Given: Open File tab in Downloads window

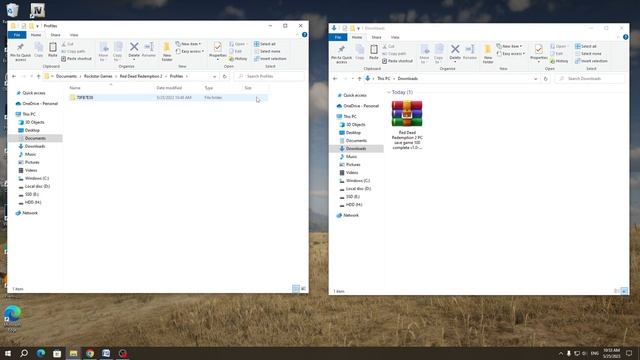Looking at the screenshot, I should [338, 38].
